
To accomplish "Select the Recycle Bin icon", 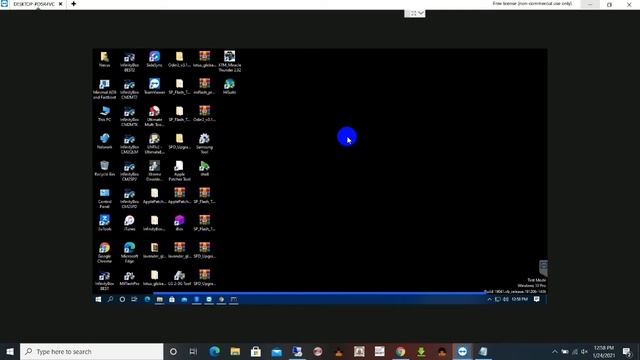I will coord(104,169).
